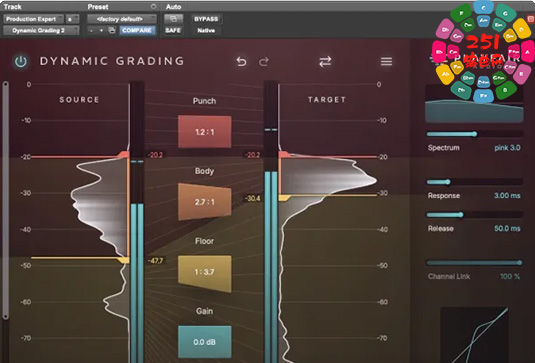Click the preset settings copy icon
The width and height of the screenshot is (535, 363).
tap(112, 30)
